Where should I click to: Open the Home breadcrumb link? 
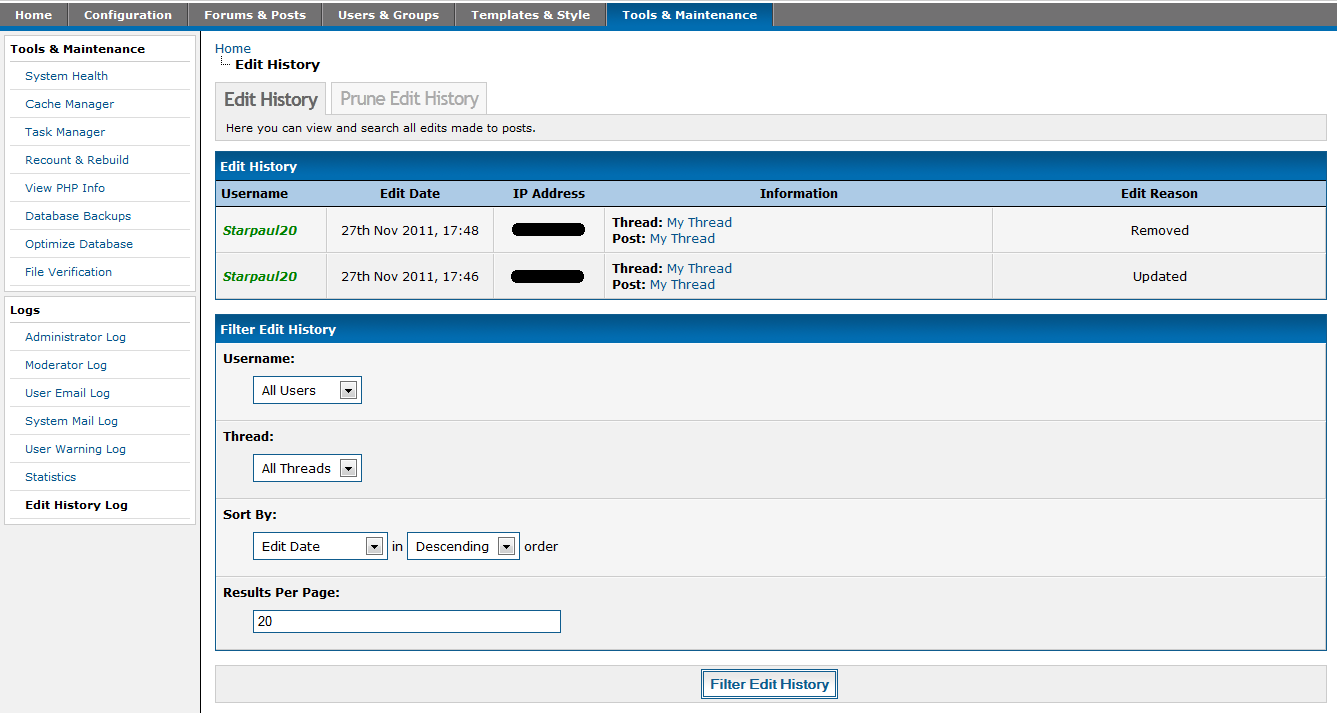(x=233, y=48)
